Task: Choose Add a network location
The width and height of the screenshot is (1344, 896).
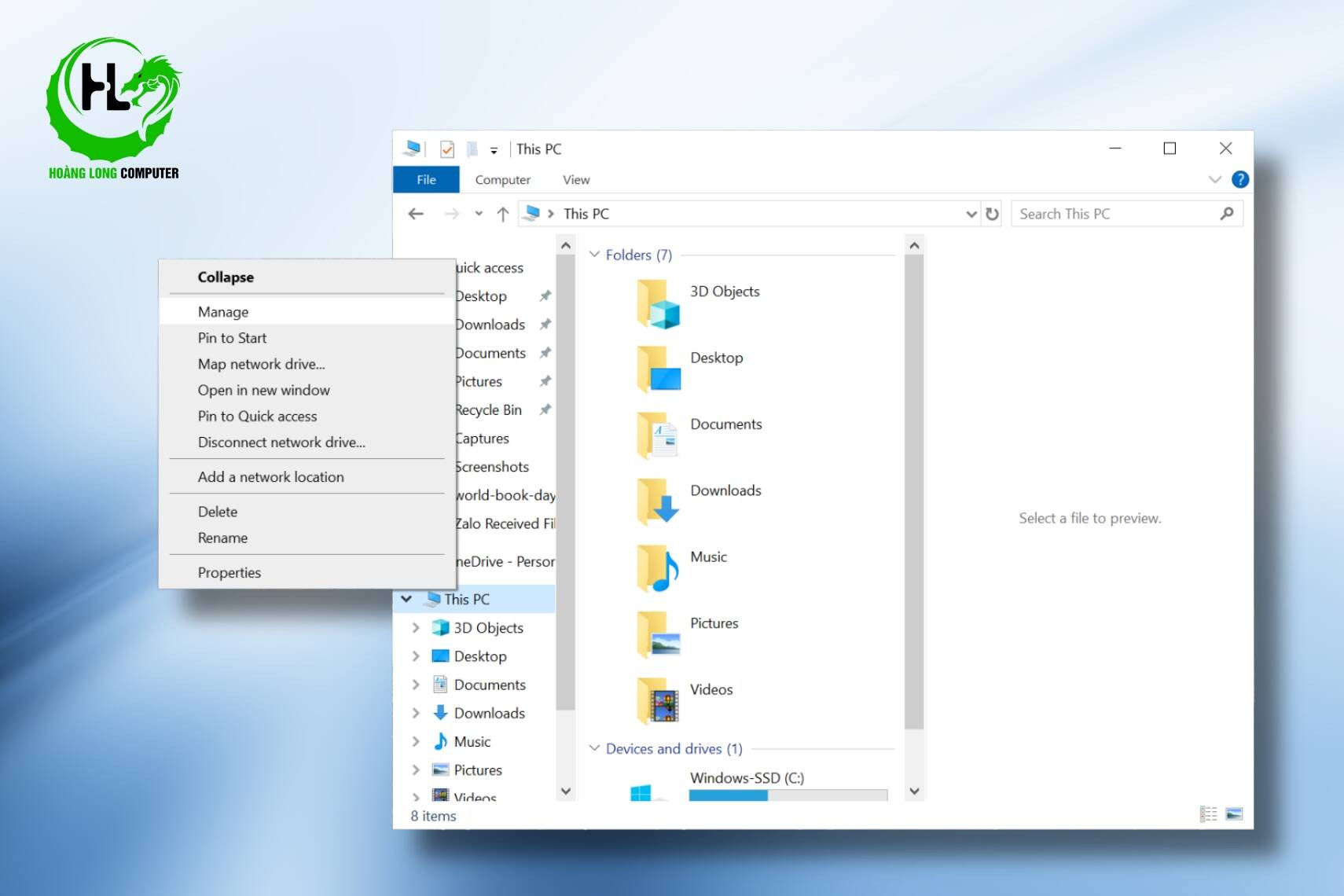Action: click(x=307, y=477)
